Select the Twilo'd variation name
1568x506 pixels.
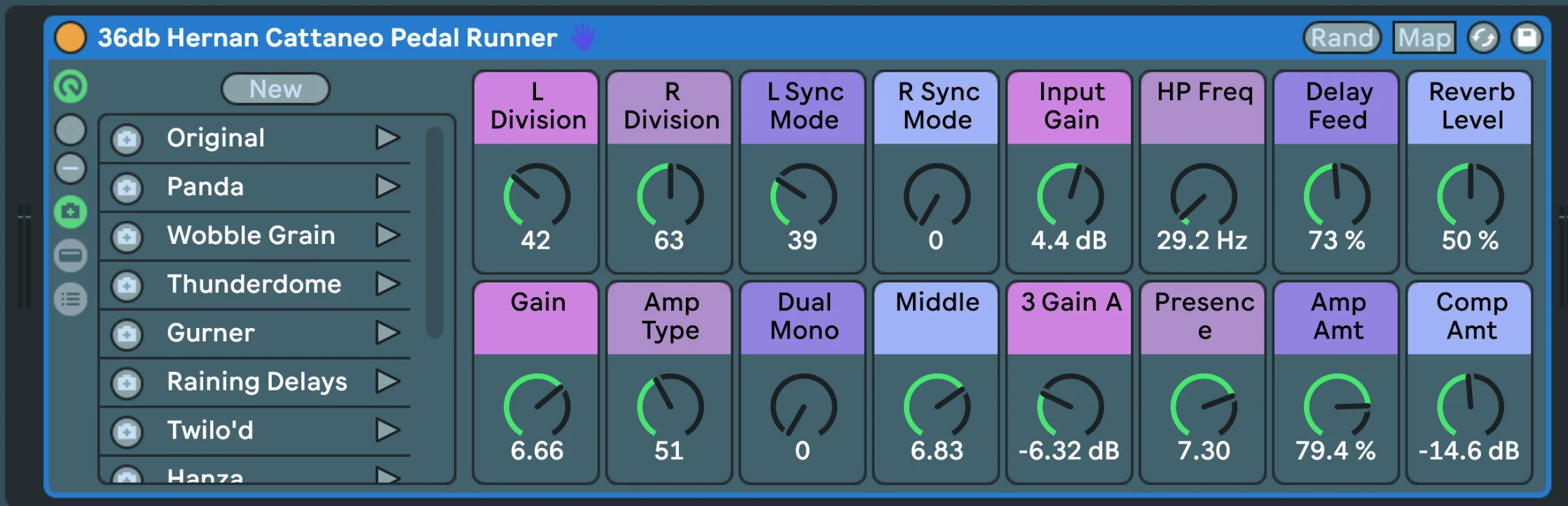(x=210, y=430)
